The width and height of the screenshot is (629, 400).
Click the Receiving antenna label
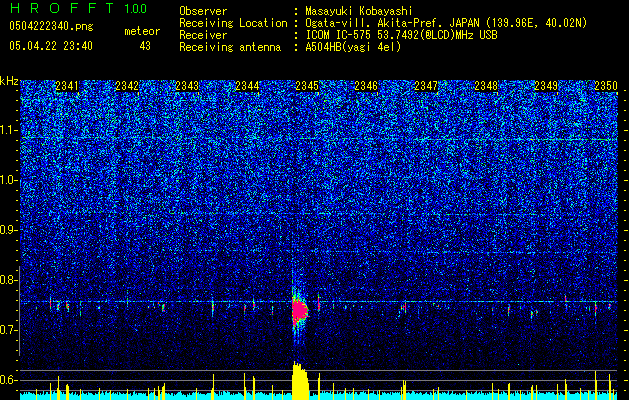(230, 47)
